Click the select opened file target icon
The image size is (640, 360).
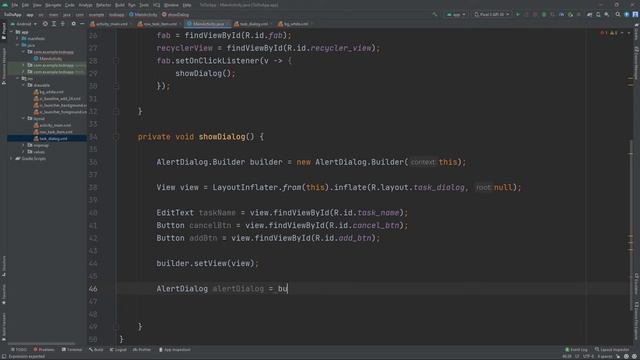click(45, 24)
